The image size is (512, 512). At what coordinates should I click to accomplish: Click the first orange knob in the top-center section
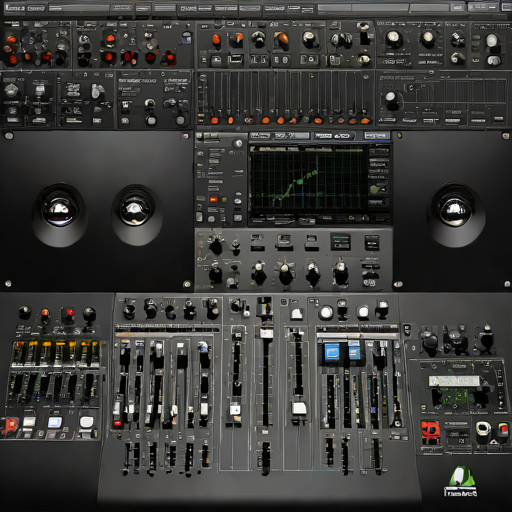coord(216,39)
